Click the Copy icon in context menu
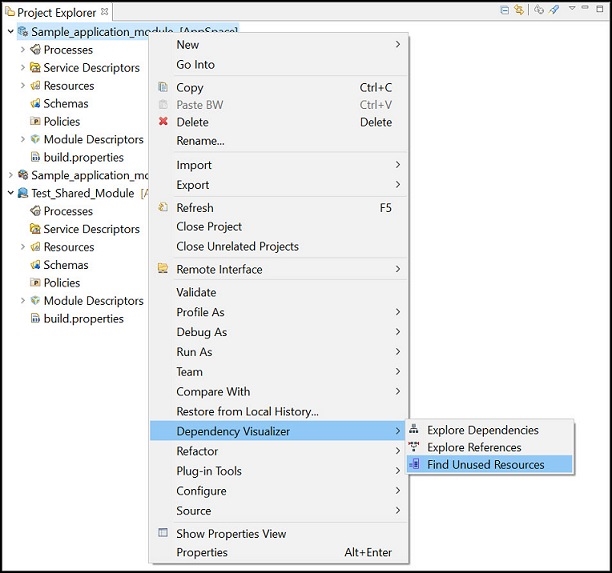This screenshot has width=612, height=573. pyautogui.click(x=163, y=87)
